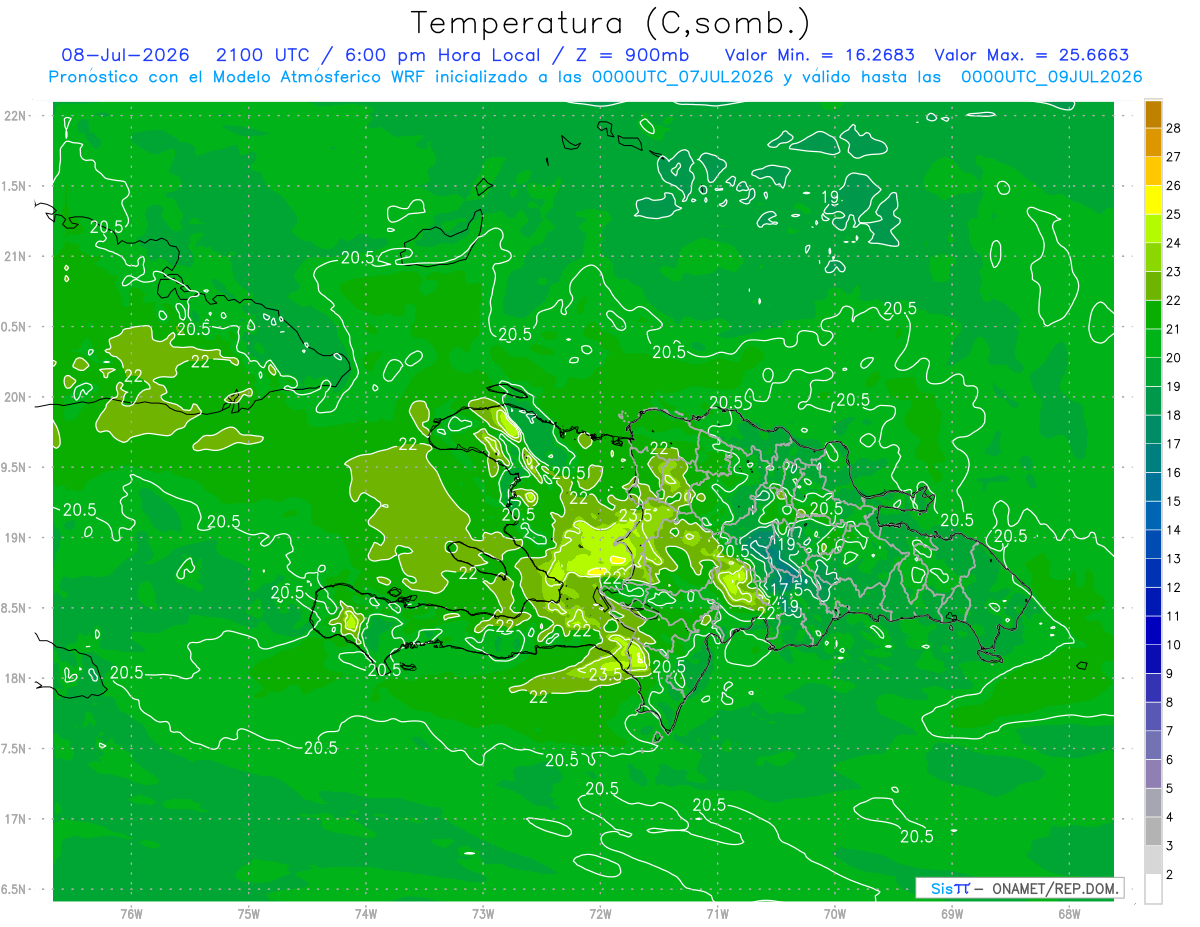
Task: Click the '70W' longitude axis label
Action: coord(835,914)
